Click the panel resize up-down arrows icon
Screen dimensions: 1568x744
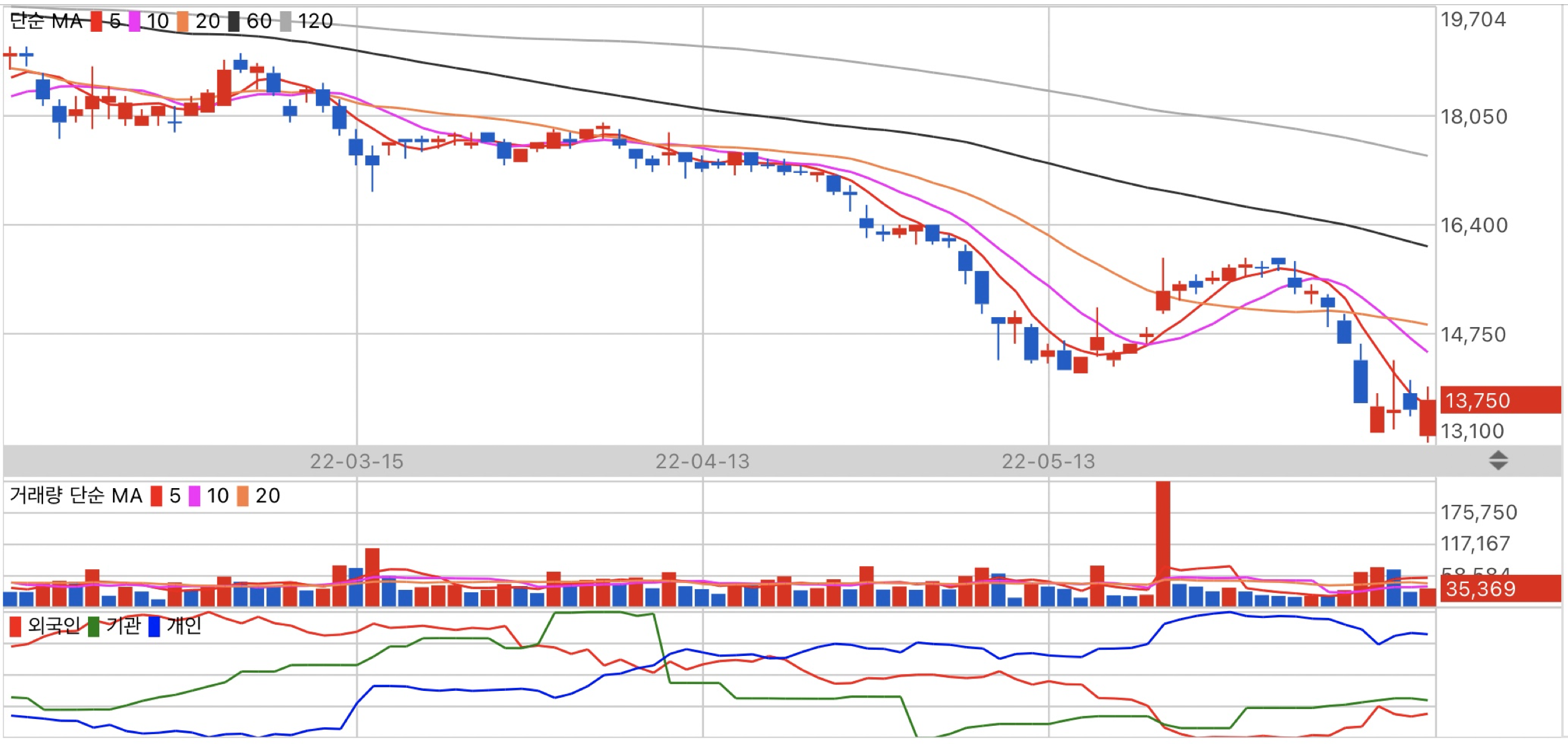(x=1498, y=461)
